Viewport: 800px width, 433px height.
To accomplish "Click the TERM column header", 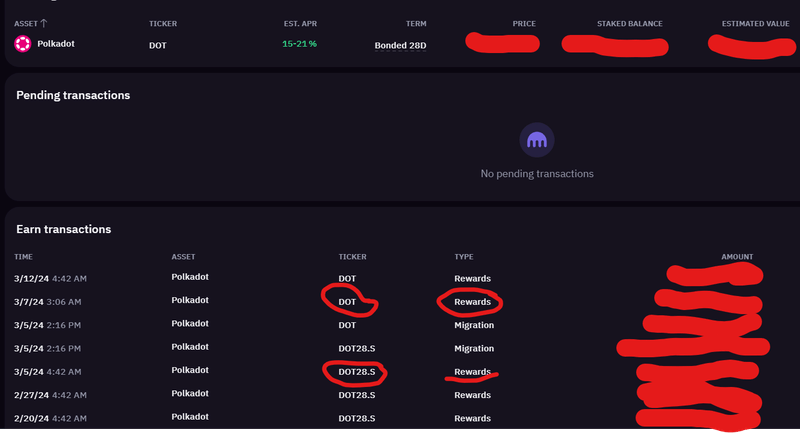I will tap(416, 23).
